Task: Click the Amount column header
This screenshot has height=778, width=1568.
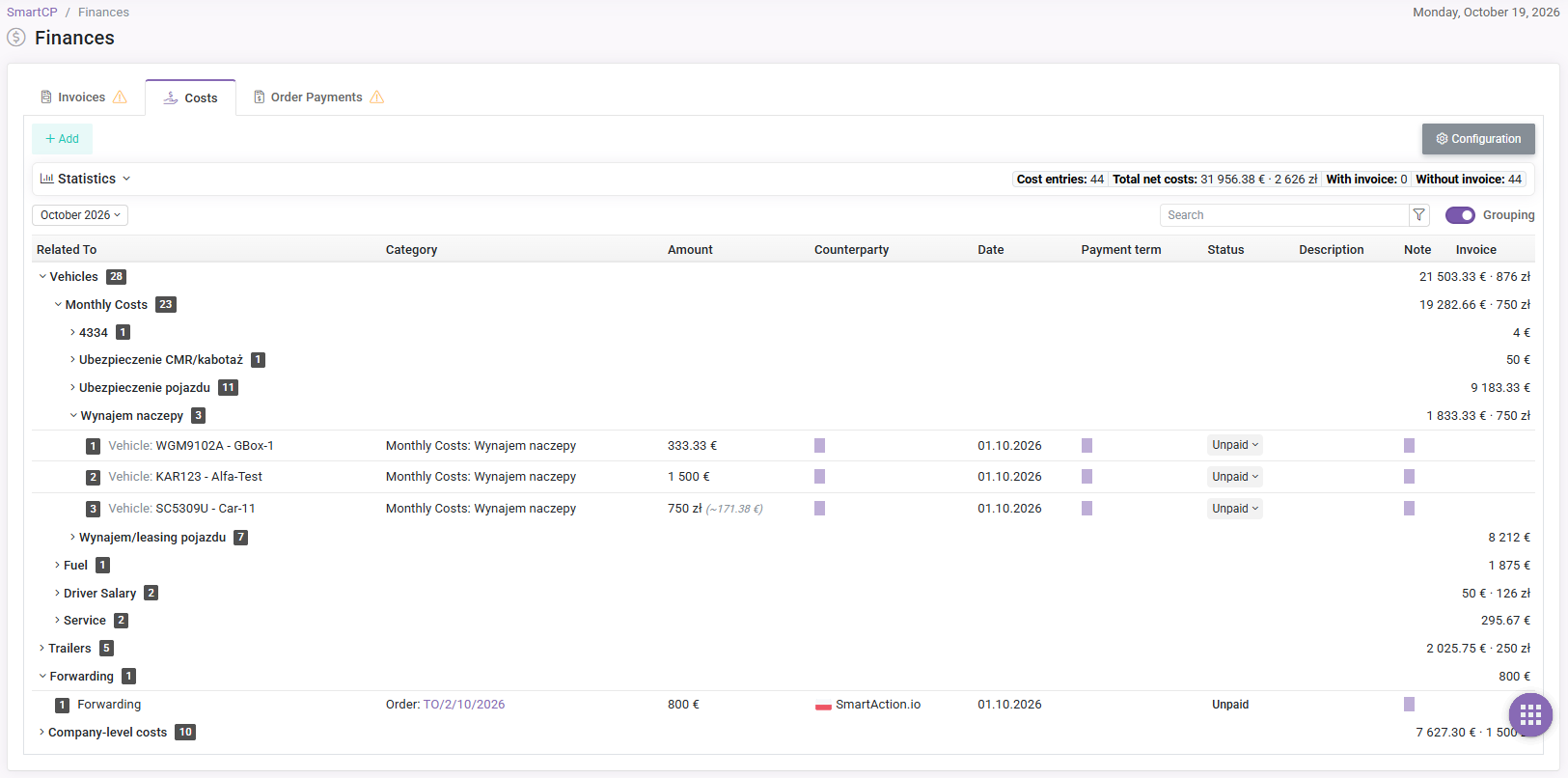Action: click(x=690, y=250)
